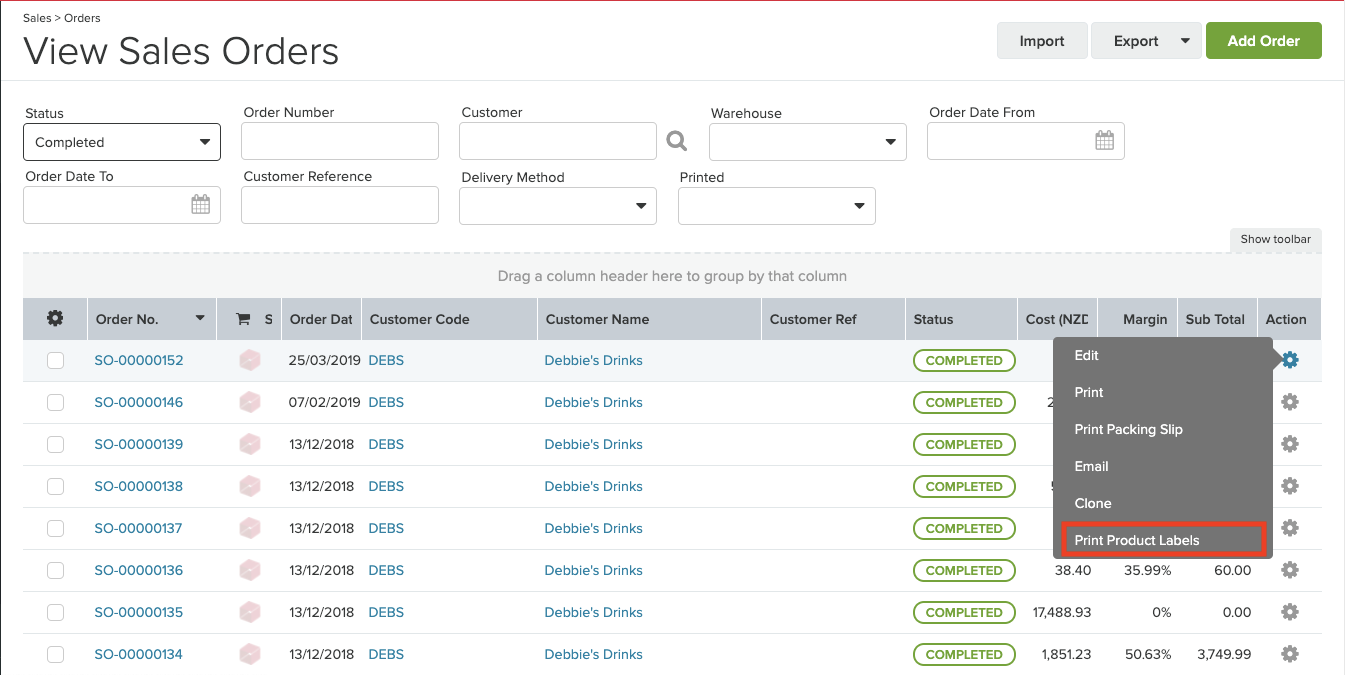Click the pink source icon for SO-00000152
Viewport: 1345px width, 675px height.
click(x=250, y=360)
